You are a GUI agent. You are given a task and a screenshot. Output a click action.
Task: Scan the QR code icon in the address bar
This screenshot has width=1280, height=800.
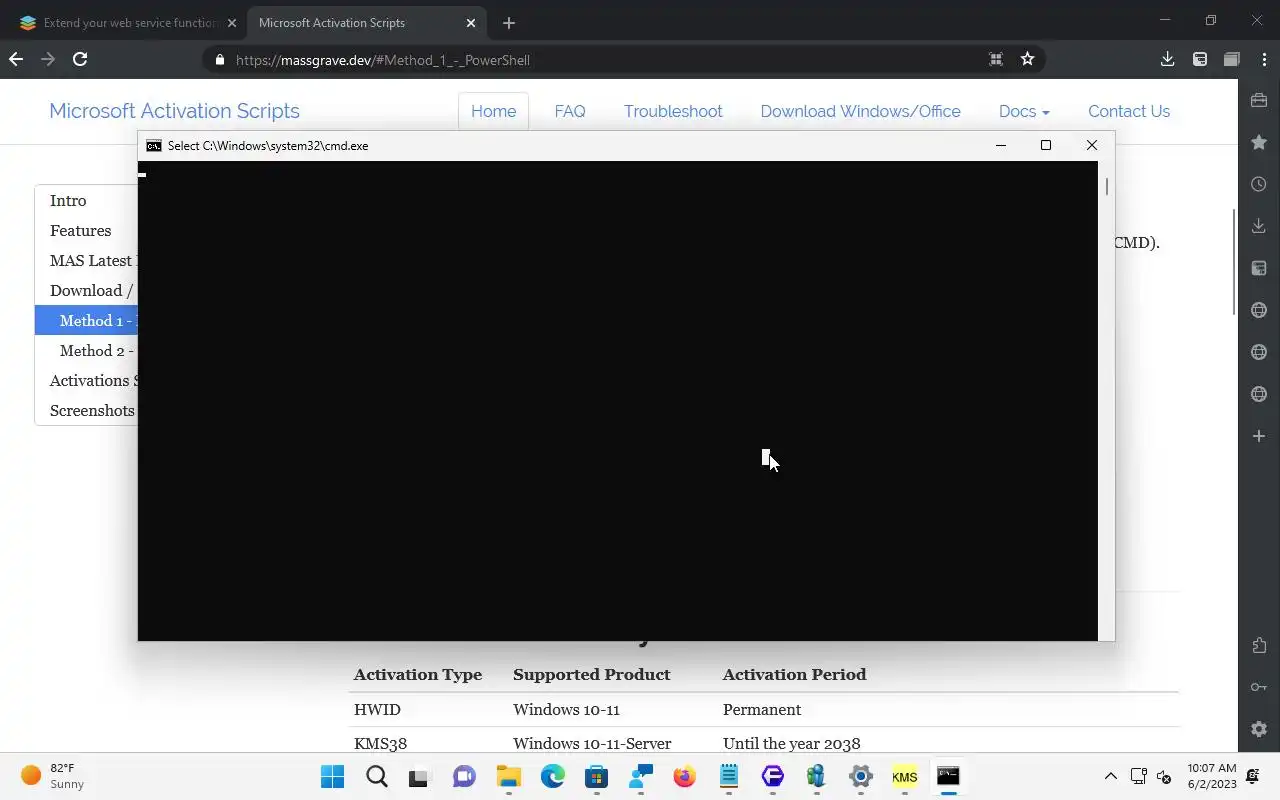996,59
